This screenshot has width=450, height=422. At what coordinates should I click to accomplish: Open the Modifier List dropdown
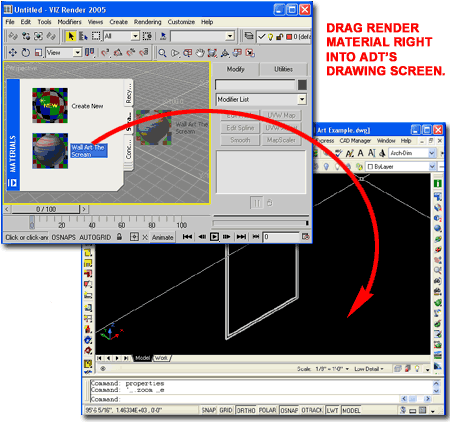point(261,99)
